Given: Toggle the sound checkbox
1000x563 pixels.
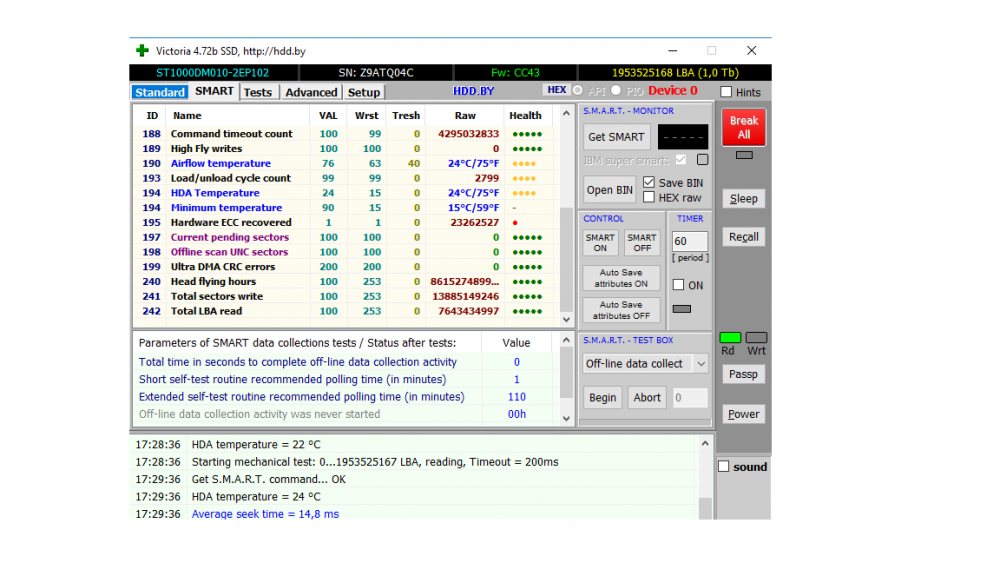Looking at the screenshot, I should coord(723,467).
